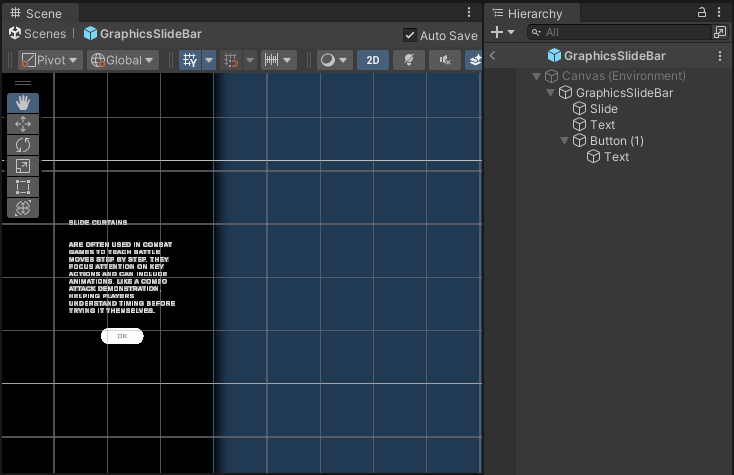The height and width of the screenshot is (475, 734).
Task: Select the Move tool
Action: 23,124
